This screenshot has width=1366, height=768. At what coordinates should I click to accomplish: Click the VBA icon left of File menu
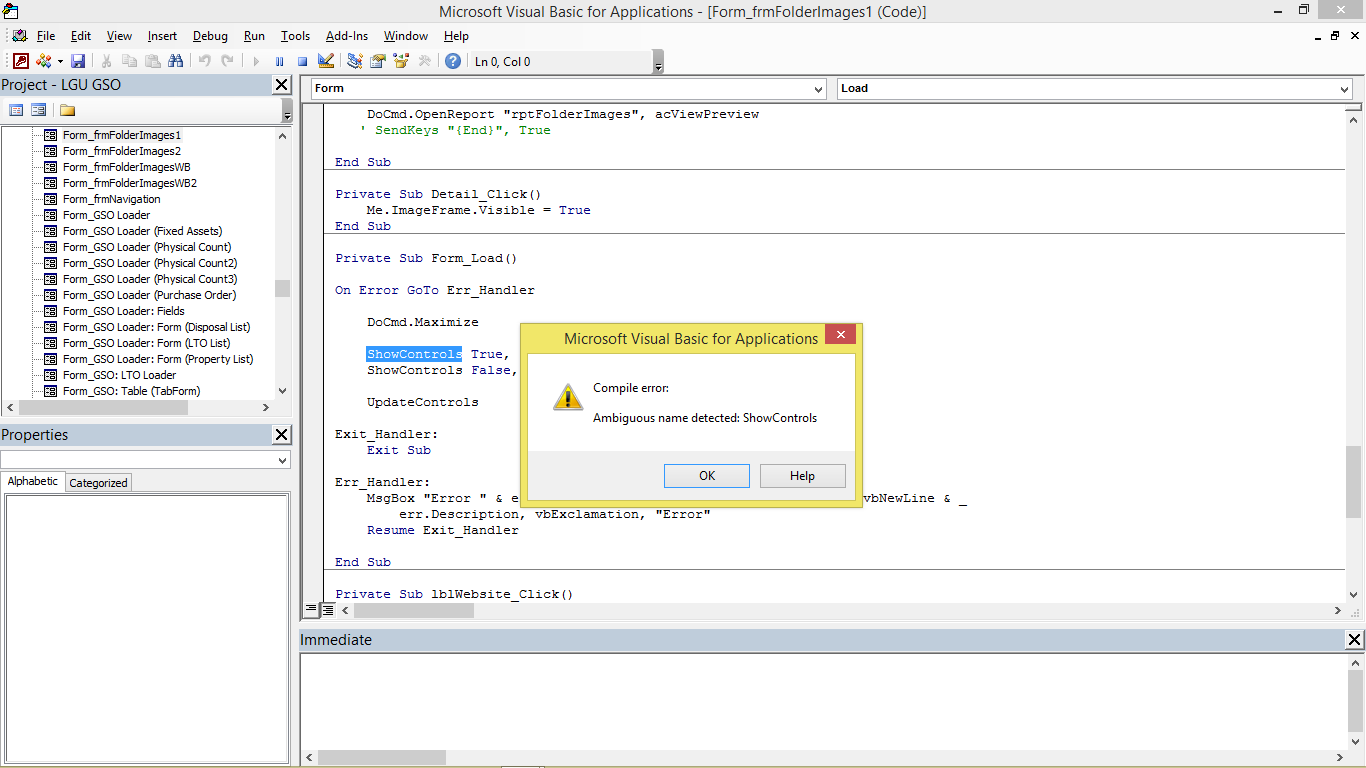click(19, 36)
